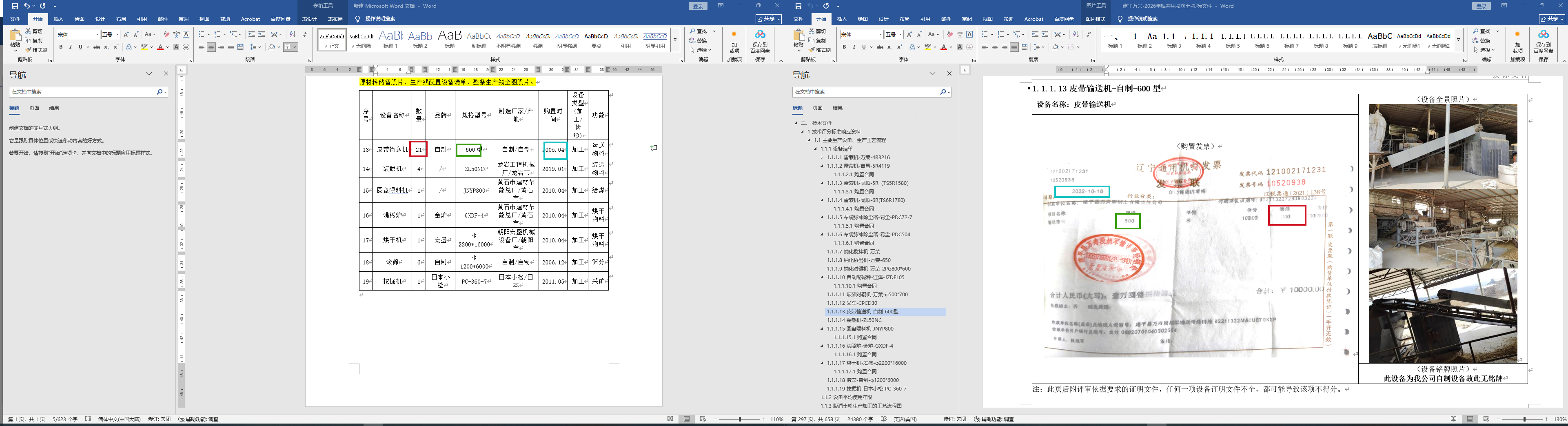Sort content in 新建 Microsoft Word 文档 window
Image resolution: width=1568 pixels, height=426 pixels.
click(x=293, y=35)
